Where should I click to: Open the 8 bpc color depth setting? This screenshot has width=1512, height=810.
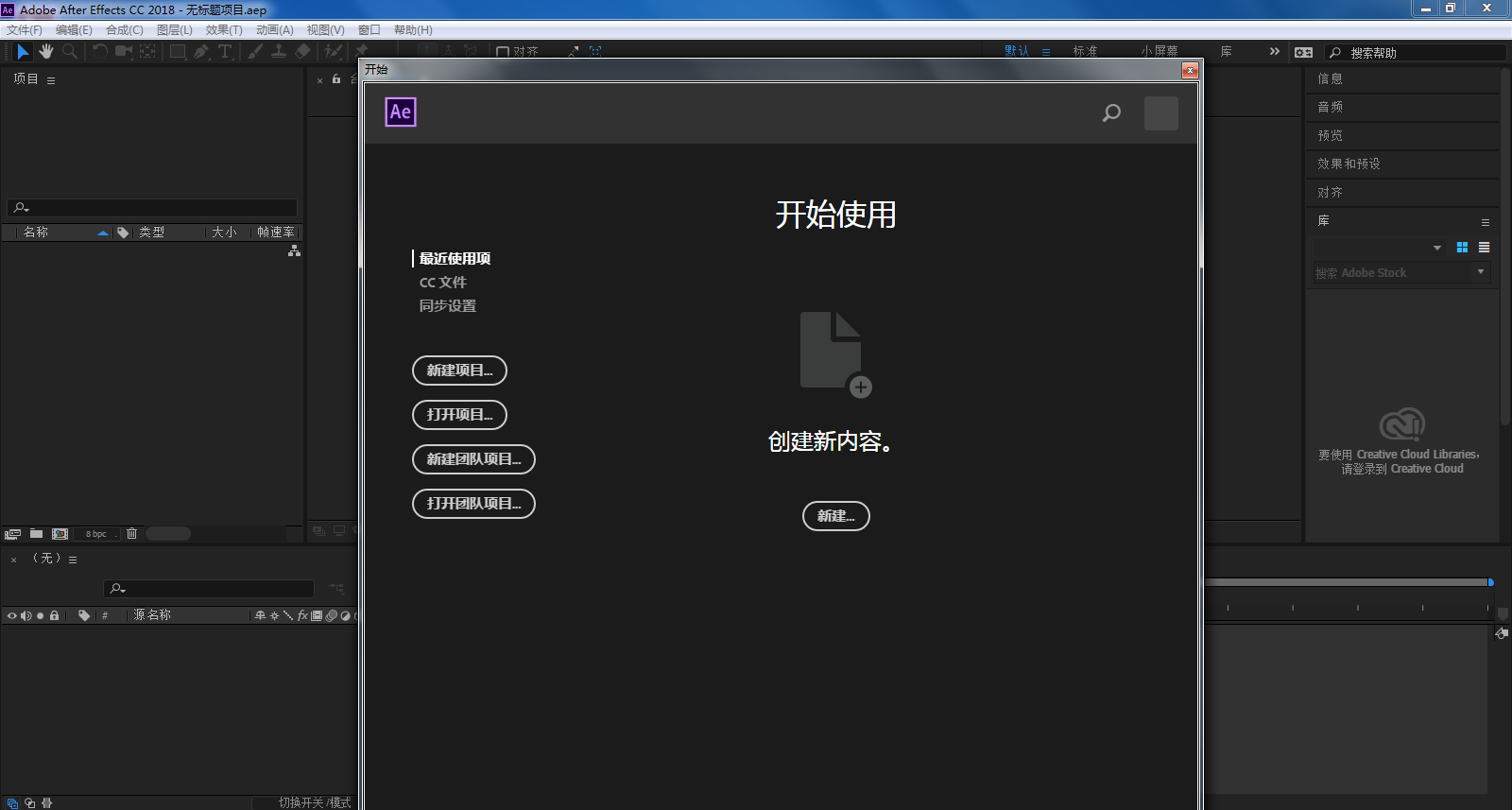96,534
